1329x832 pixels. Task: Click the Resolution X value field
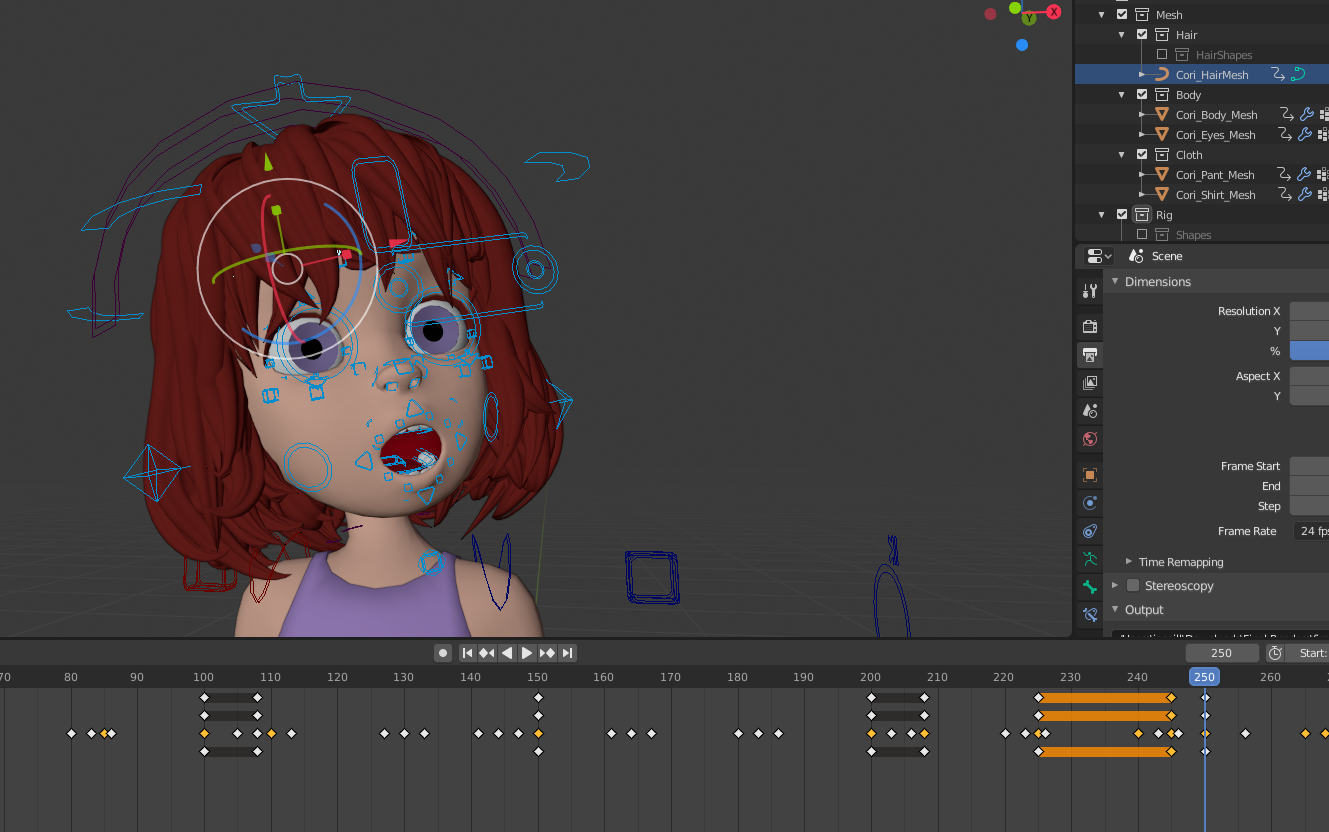(x=1309, y=311)
